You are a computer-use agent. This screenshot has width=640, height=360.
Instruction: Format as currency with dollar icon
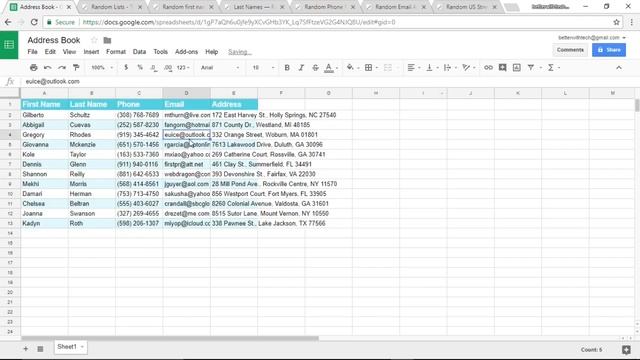point(126,68)
